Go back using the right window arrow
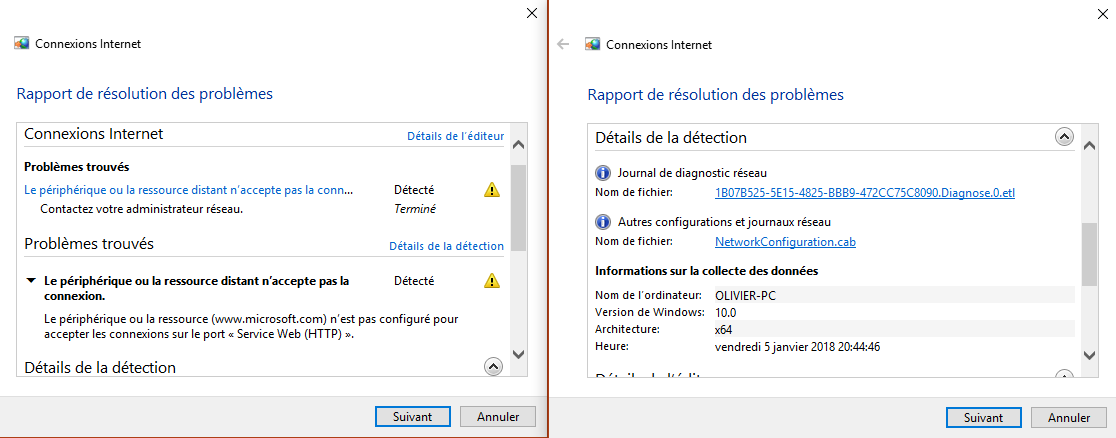 point(563,44)
